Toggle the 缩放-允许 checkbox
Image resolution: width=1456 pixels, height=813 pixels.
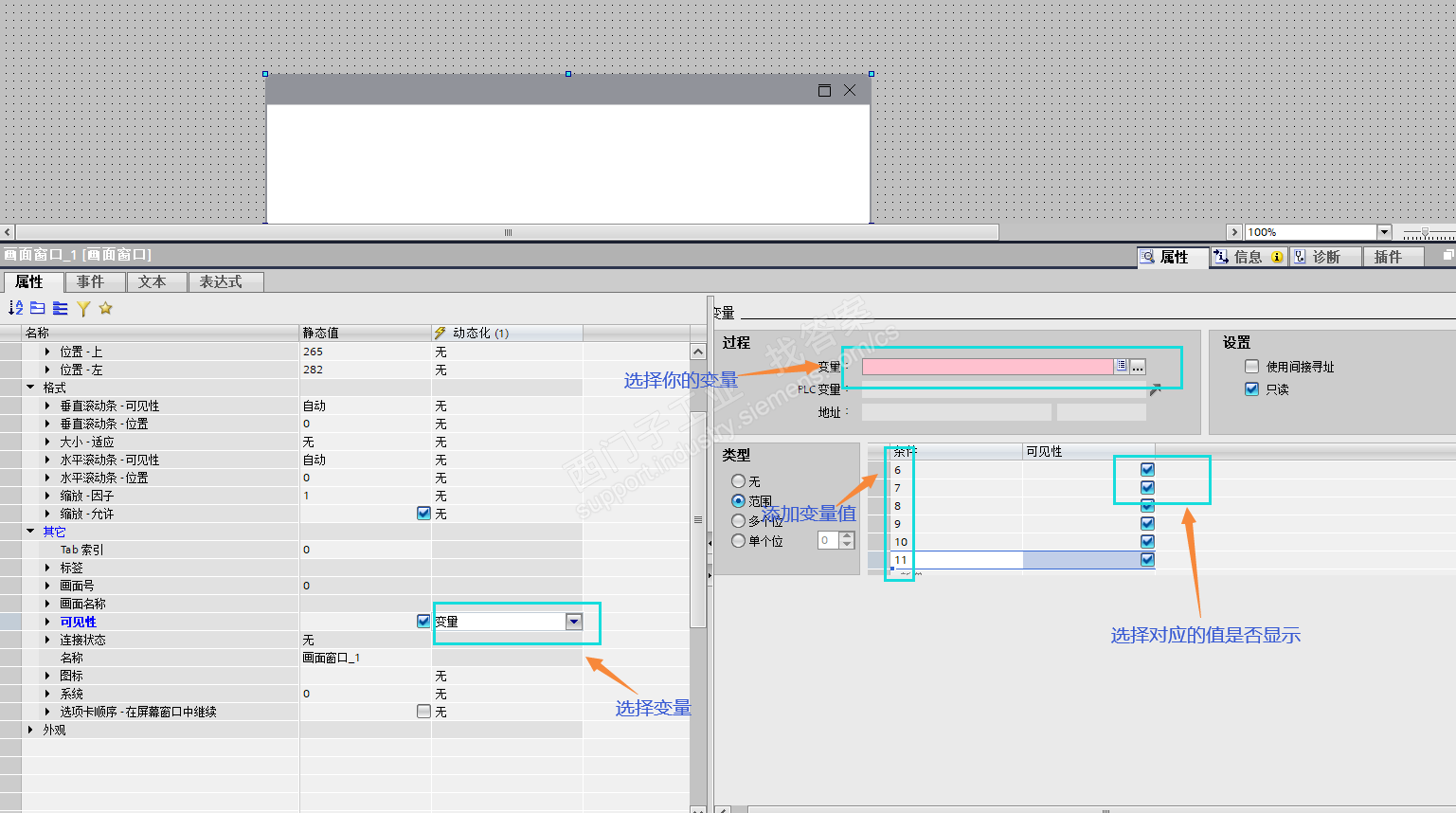[x=423, y=514]
